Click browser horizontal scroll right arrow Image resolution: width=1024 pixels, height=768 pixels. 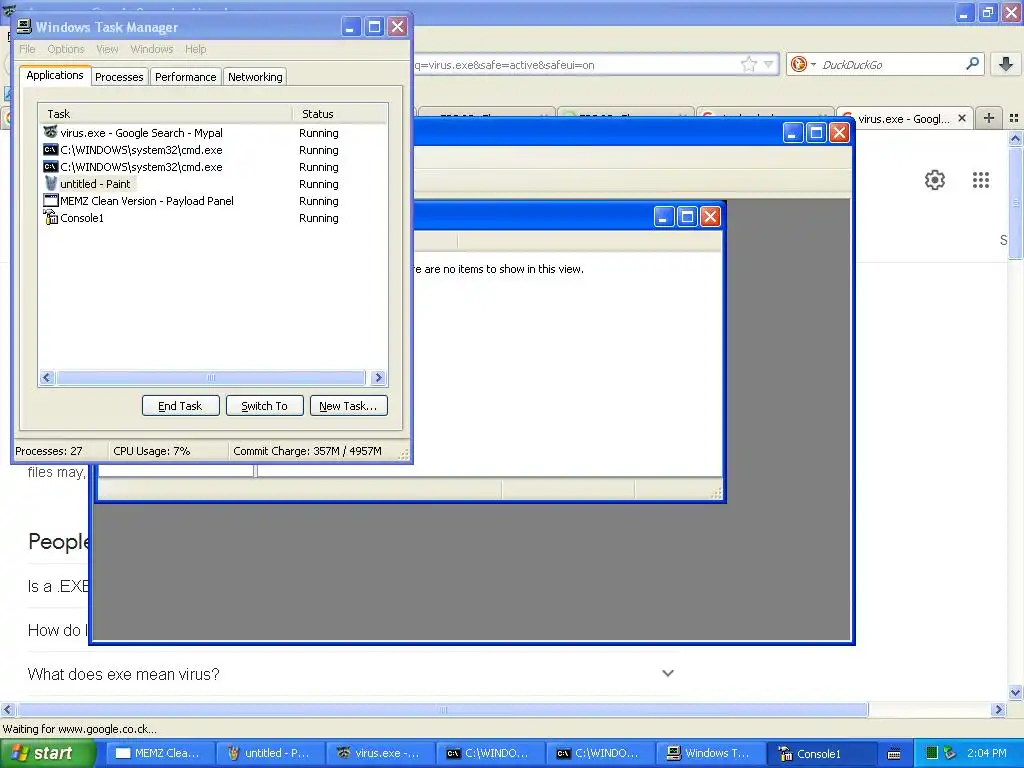click(998, 709)
